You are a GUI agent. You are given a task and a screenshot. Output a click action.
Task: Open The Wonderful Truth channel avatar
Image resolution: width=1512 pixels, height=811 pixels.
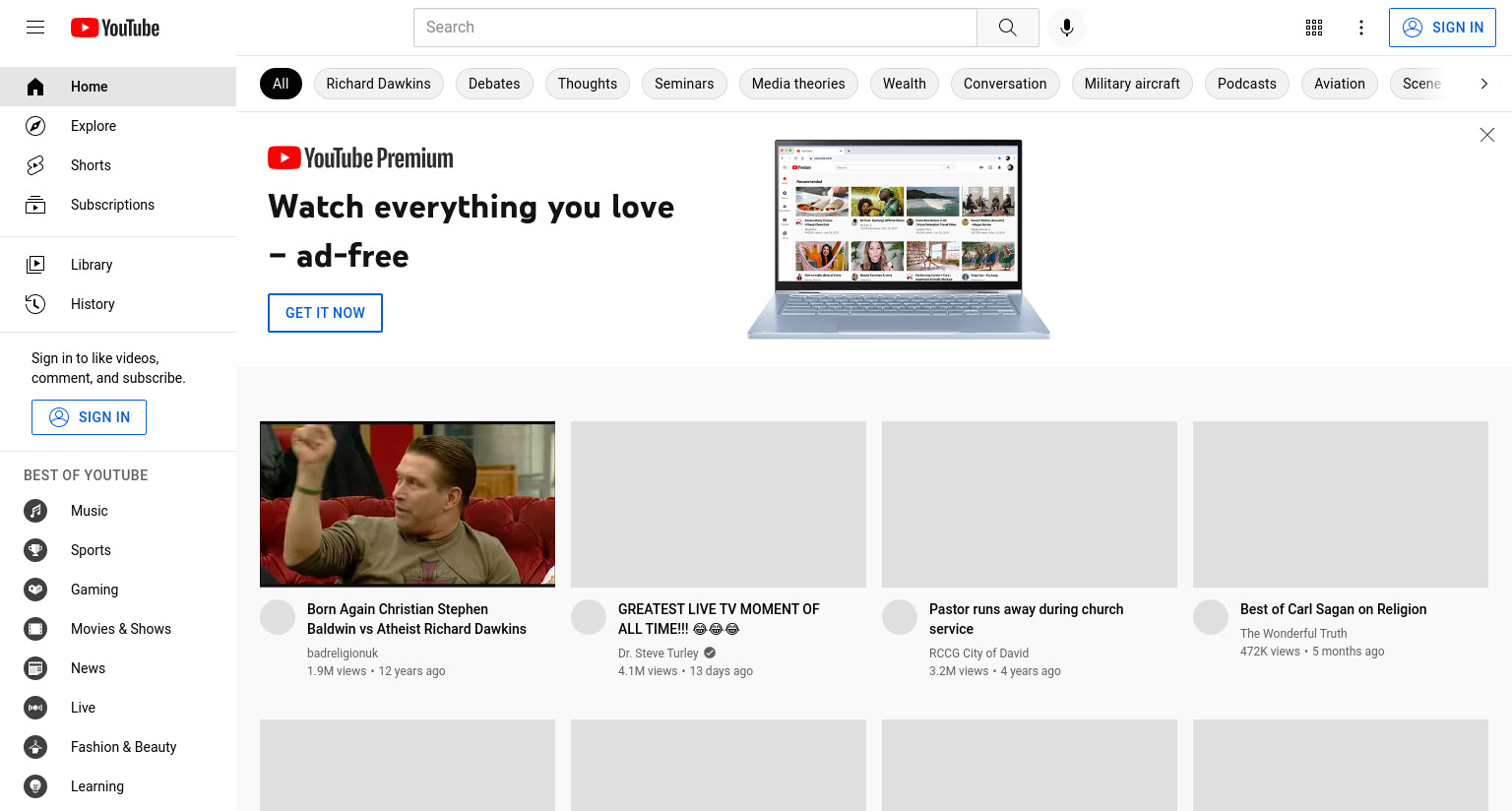pos(1211,617)
